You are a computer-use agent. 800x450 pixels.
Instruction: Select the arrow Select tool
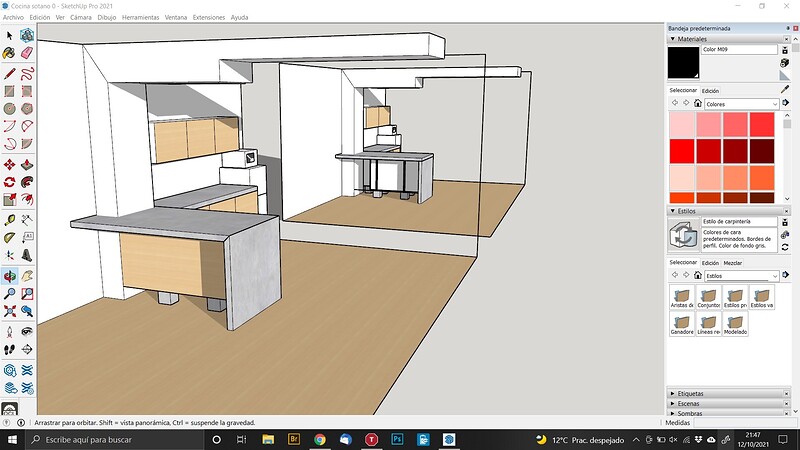click(x=9, y=36)
